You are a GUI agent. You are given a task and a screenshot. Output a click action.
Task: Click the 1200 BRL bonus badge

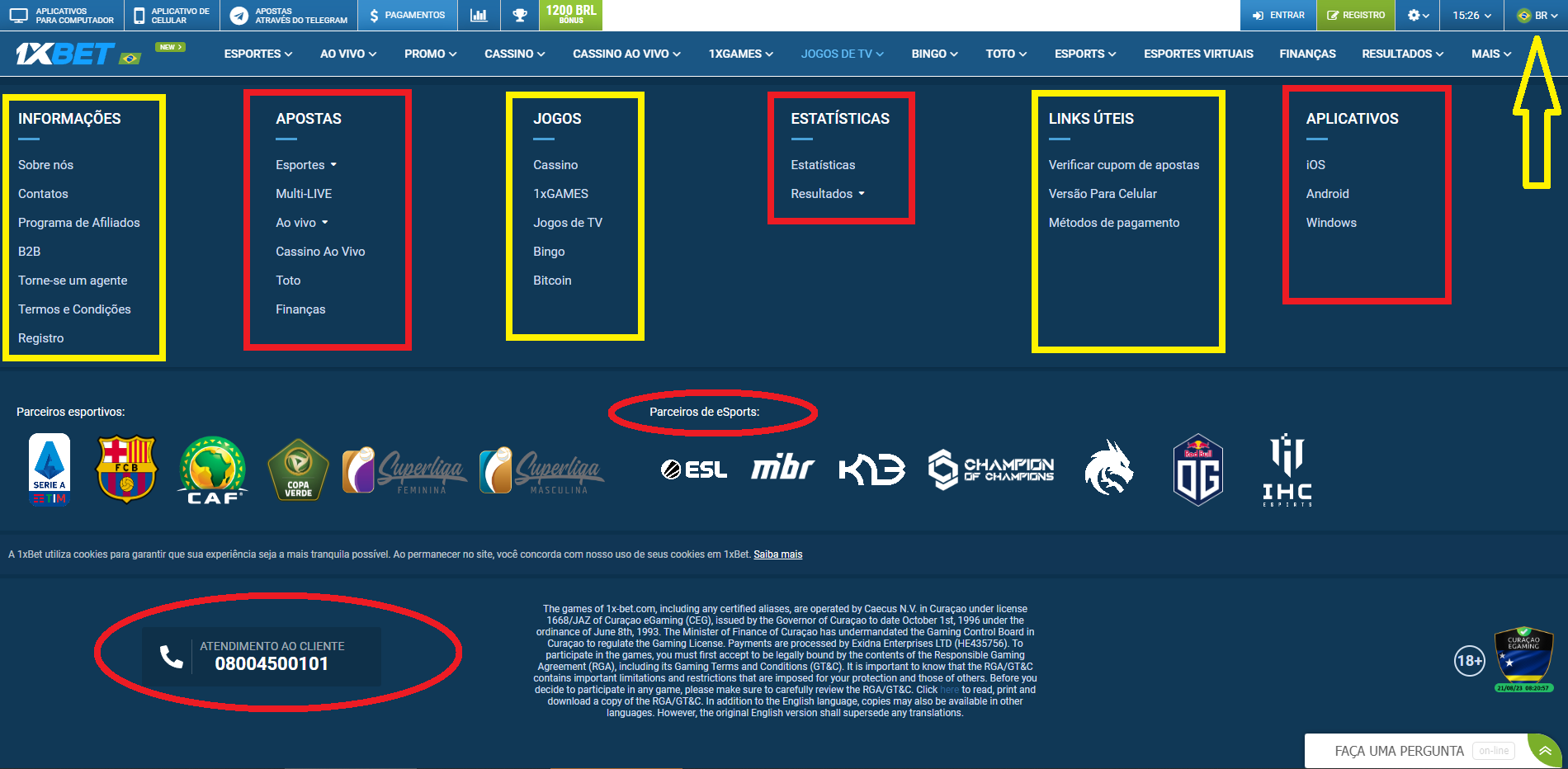coord(571,15)
